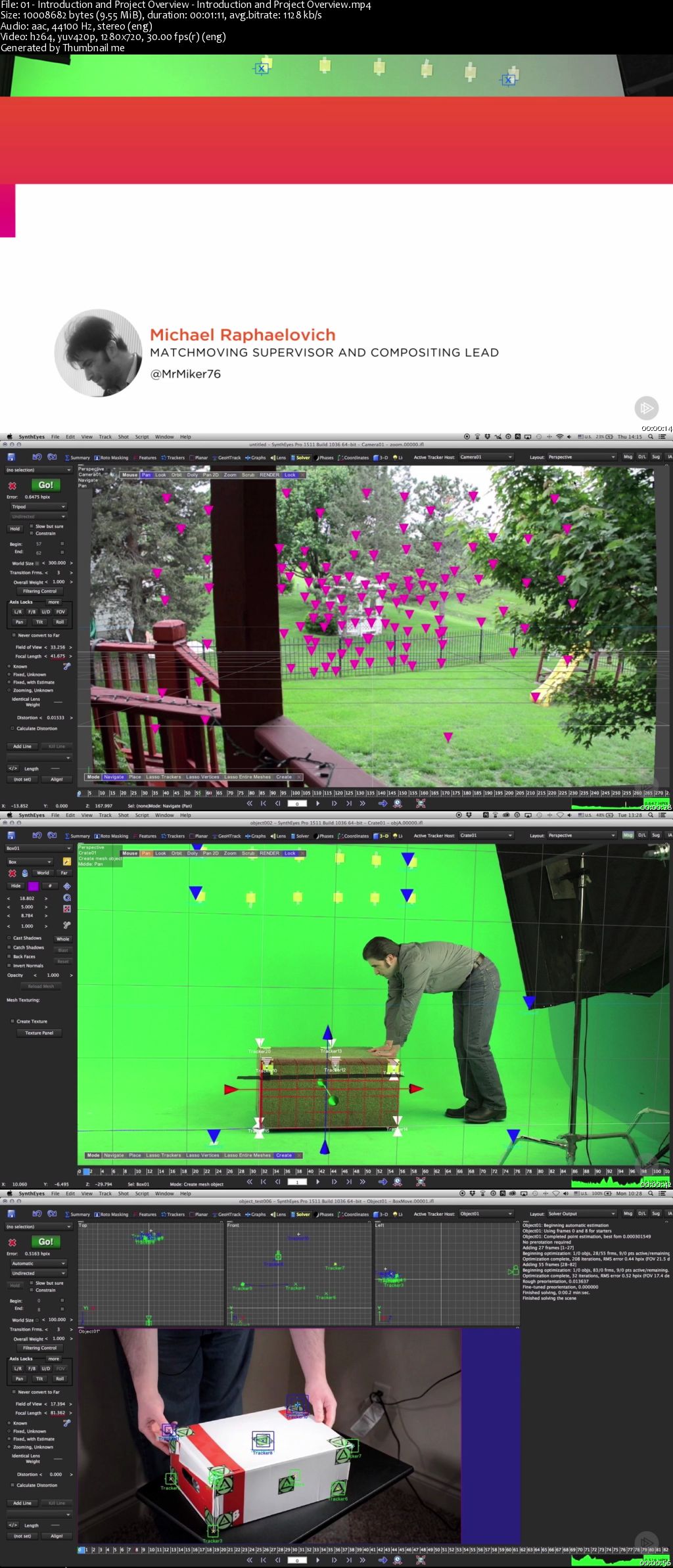This screenshot has height=1568, width=673.
Task: Open Planar room in Crate01 window
Action: coord(199,836)
